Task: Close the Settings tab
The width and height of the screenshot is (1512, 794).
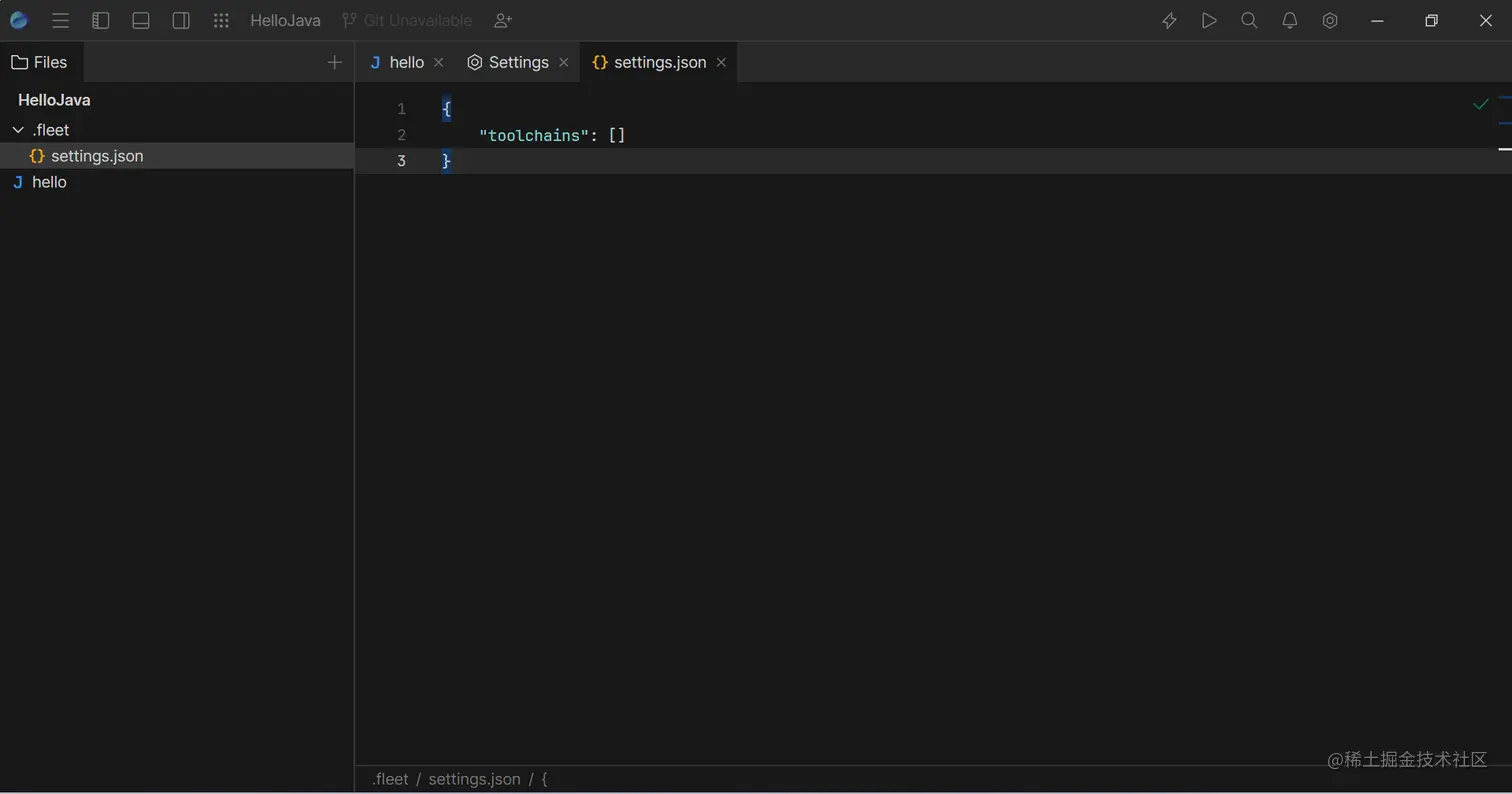Action: (564, 62)
